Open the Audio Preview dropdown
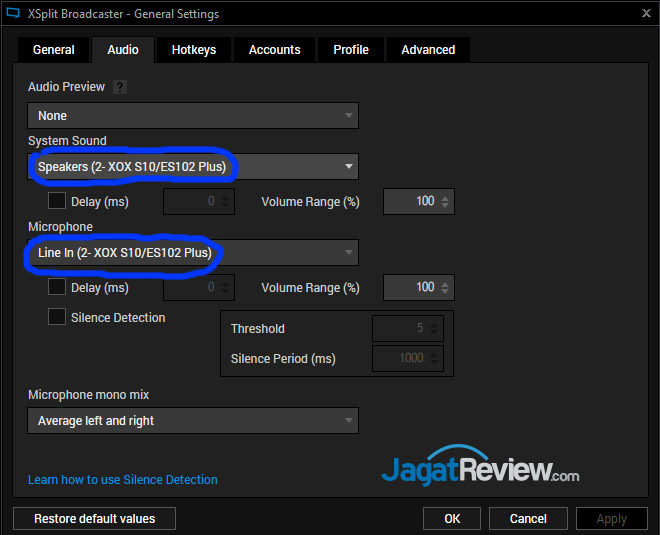 click(193, 116)
